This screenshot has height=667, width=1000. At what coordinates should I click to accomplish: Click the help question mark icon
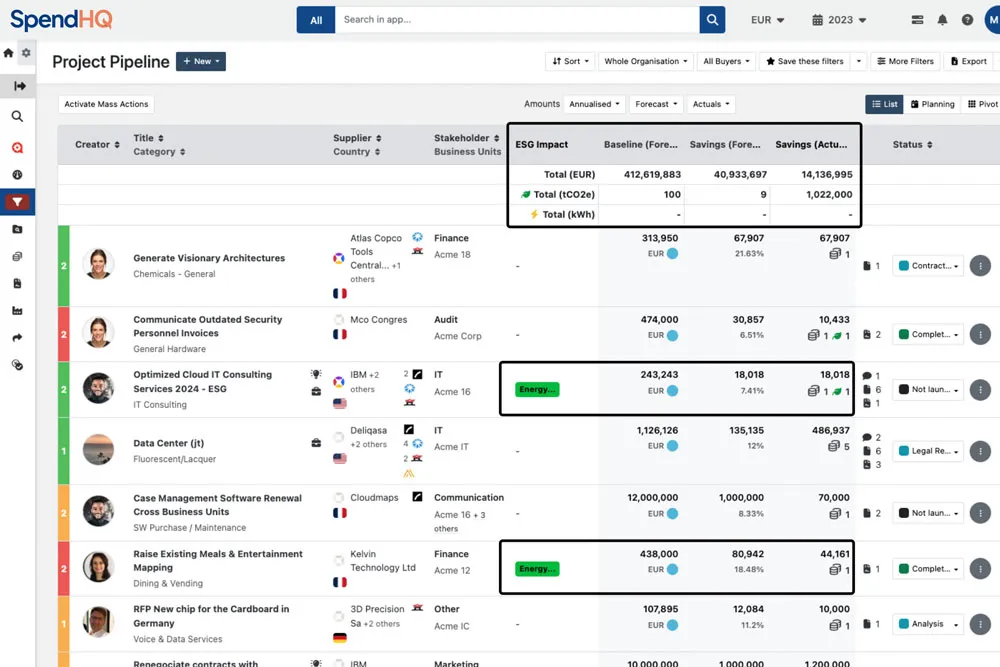point(967,20)
